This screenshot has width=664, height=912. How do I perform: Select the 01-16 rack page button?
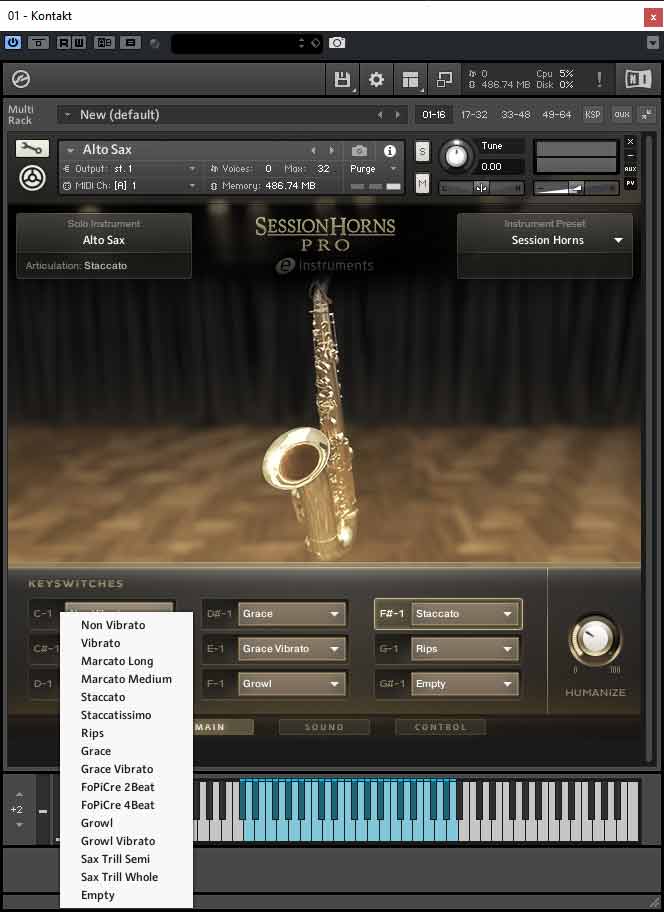[434, 115]
